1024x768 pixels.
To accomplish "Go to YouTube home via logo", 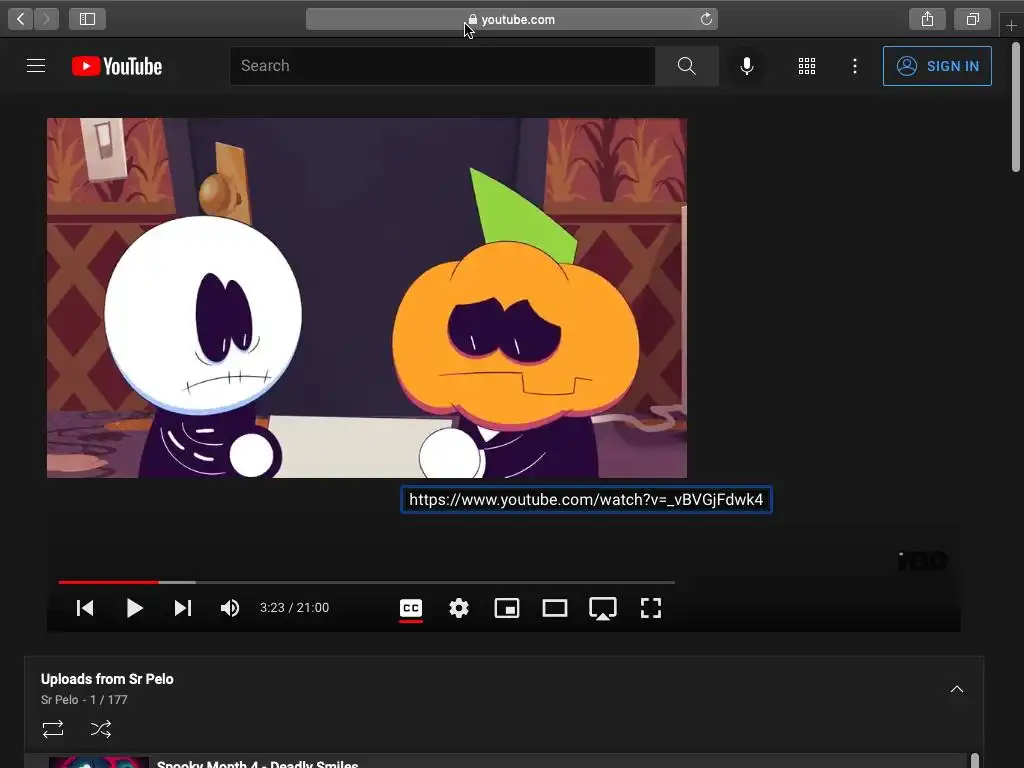I will (x=117, y=66).
